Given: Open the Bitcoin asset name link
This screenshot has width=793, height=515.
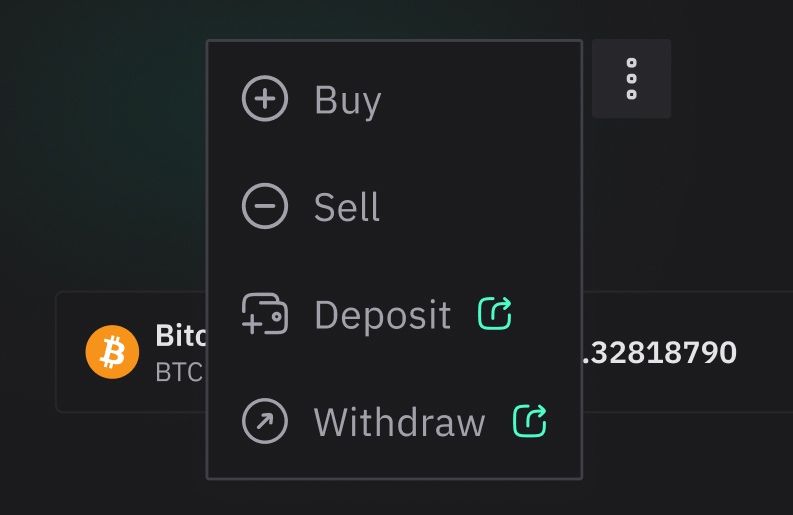Looking at the screenshot, I should pyautogui.click(x=181, y=335).
